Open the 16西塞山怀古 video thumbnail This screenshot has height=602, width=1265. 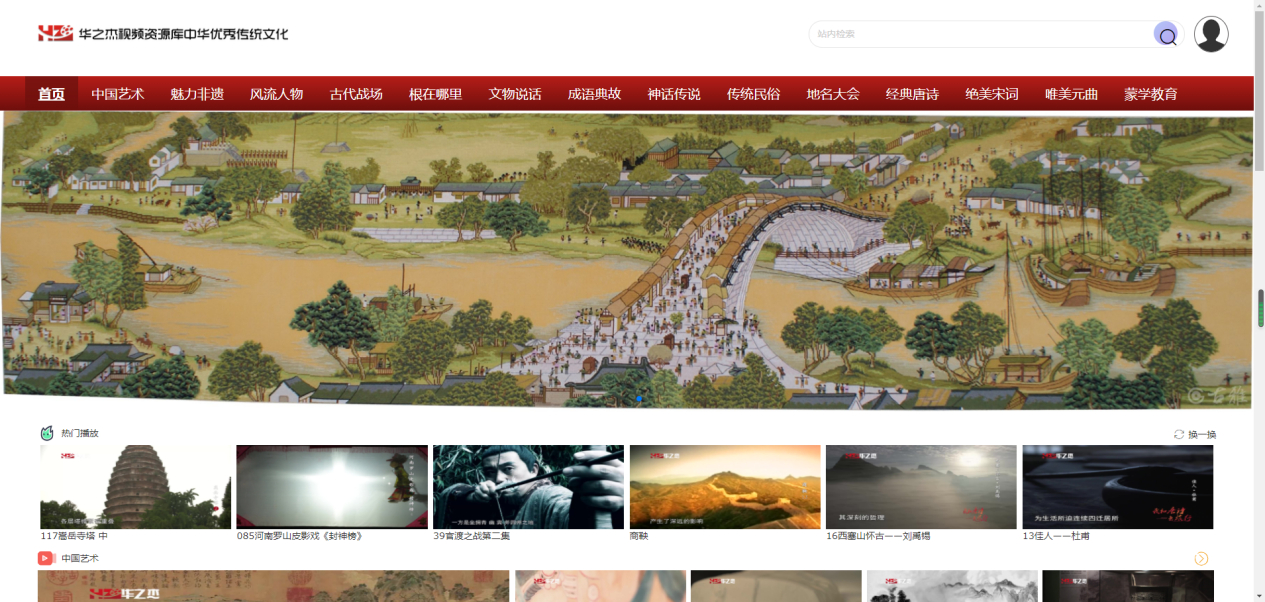click(921, 487)
